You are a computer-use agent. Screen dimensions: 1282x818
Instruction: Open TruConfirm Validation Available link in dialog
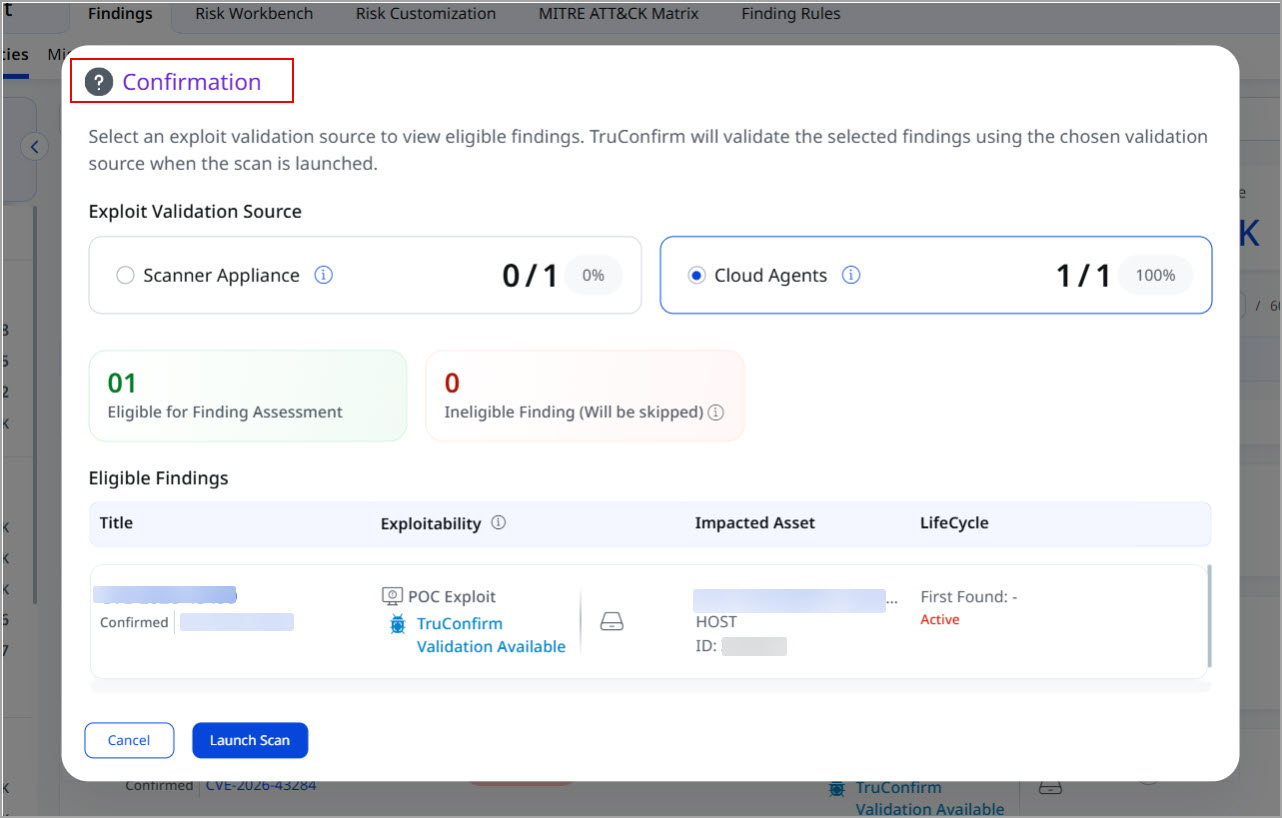(491, 635)
